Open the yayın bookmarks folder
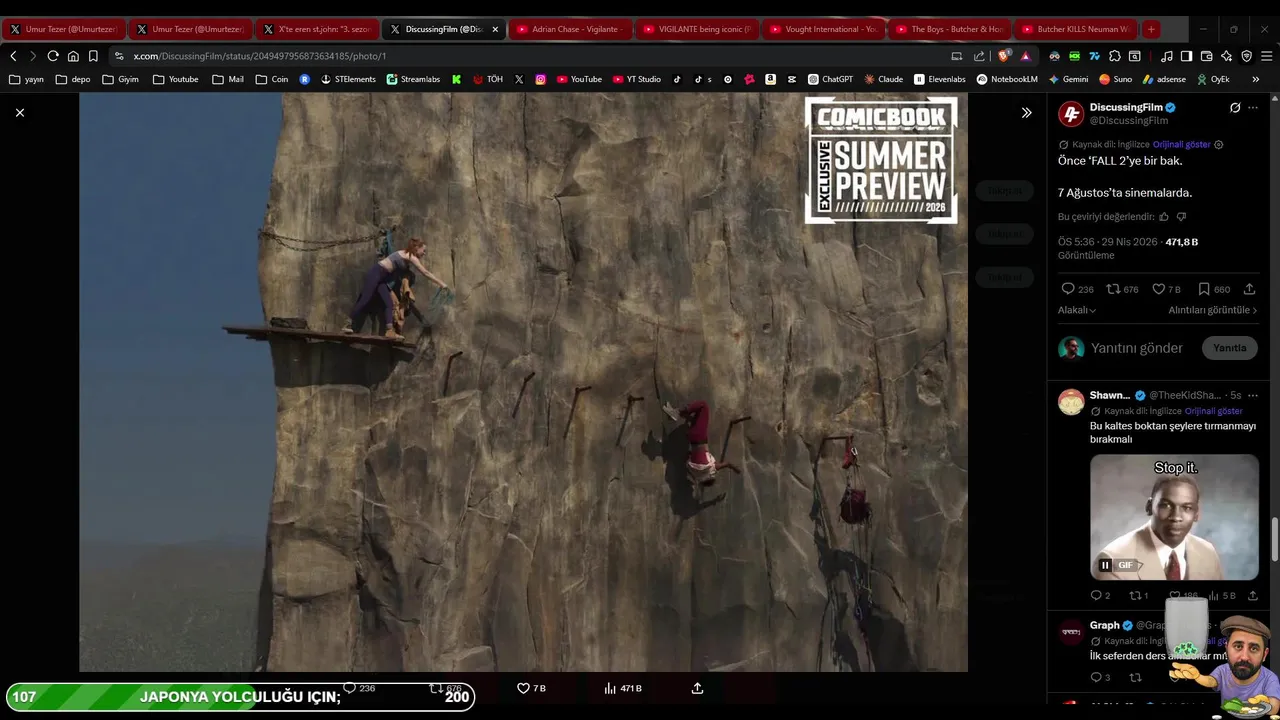1280x720 pixels. 26,79
